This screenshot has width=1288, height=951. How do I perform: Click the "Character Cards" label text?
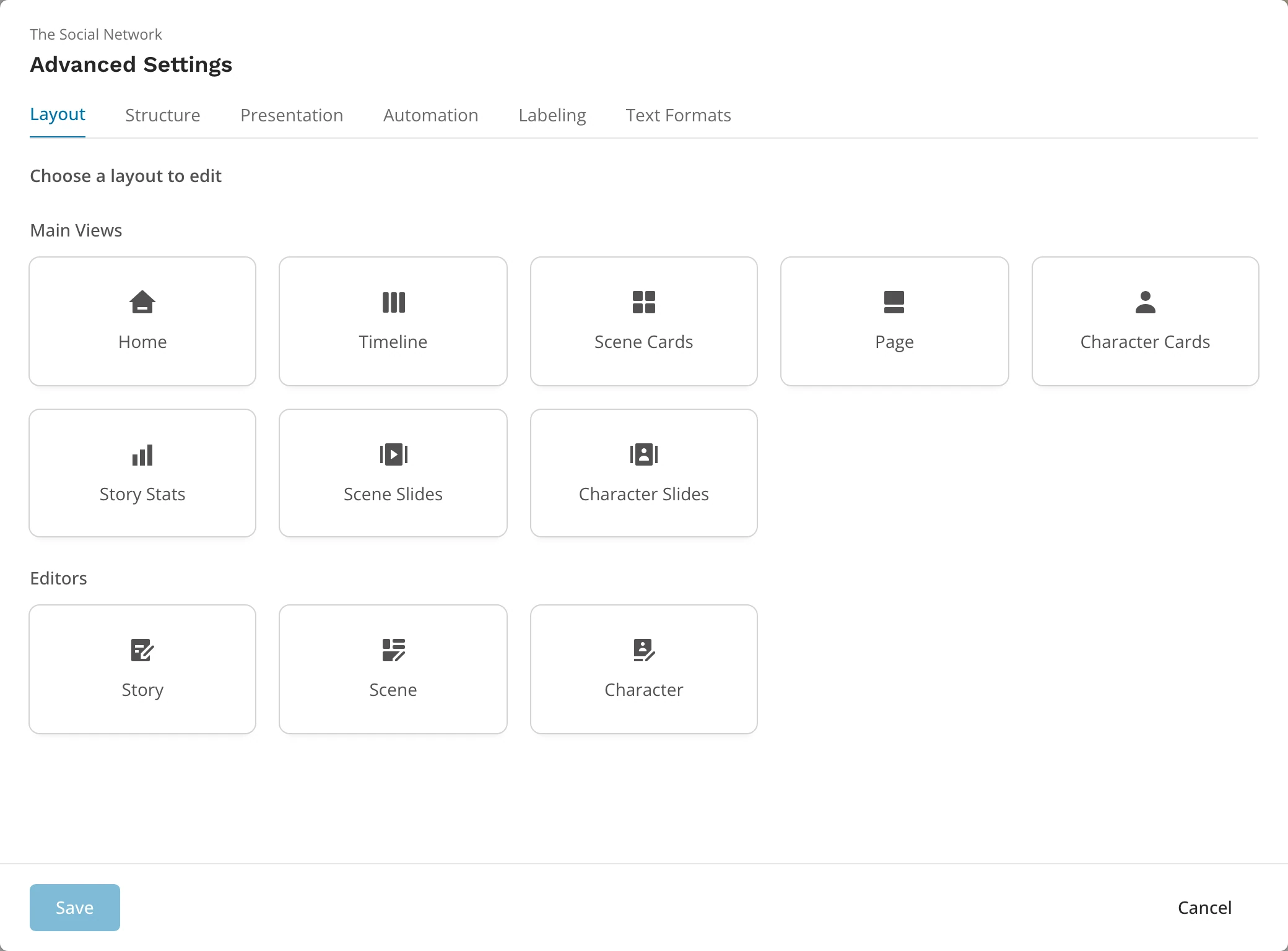tap(1146, 342)
